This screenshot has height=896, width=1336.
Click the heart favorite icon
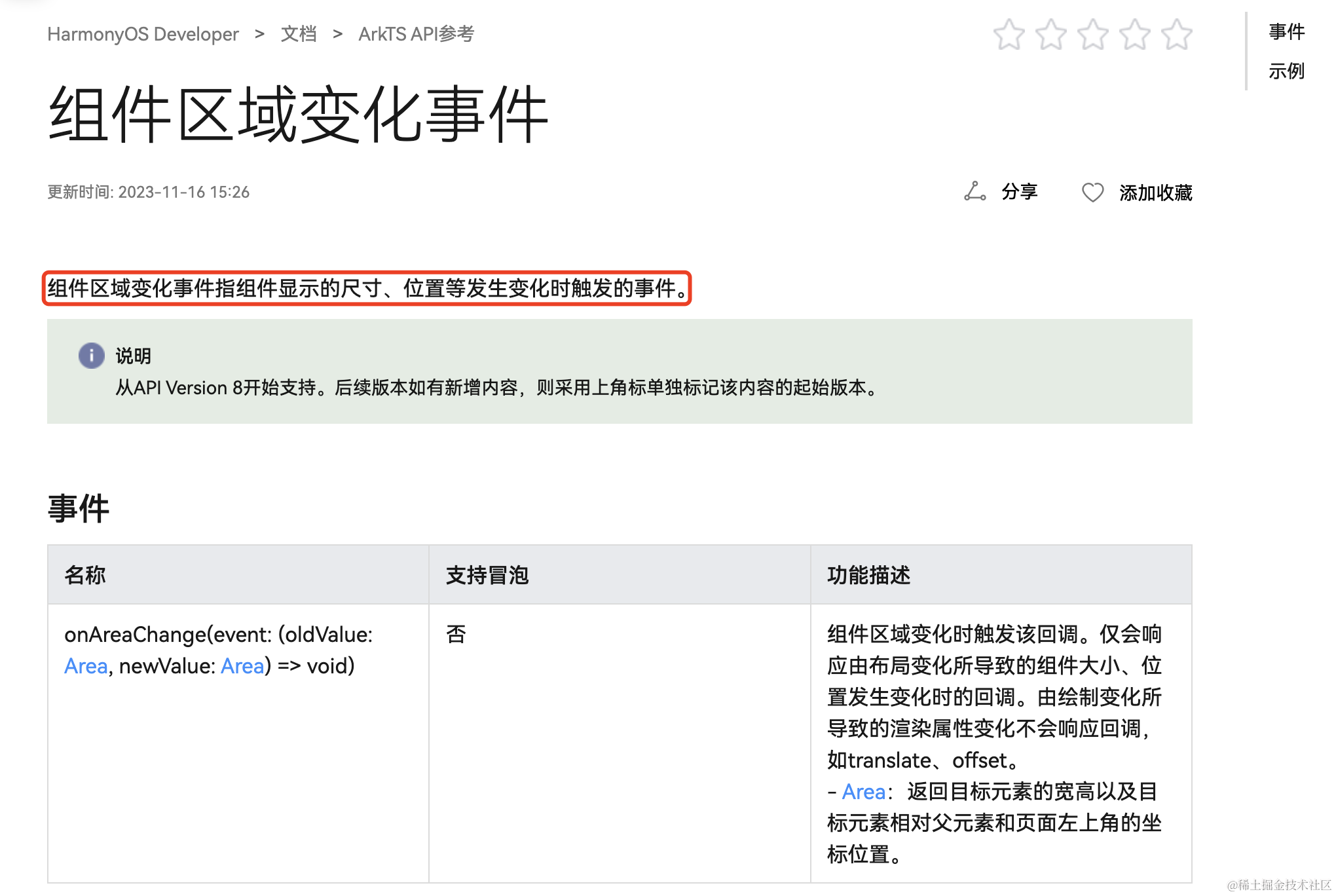coord(1092,192)
